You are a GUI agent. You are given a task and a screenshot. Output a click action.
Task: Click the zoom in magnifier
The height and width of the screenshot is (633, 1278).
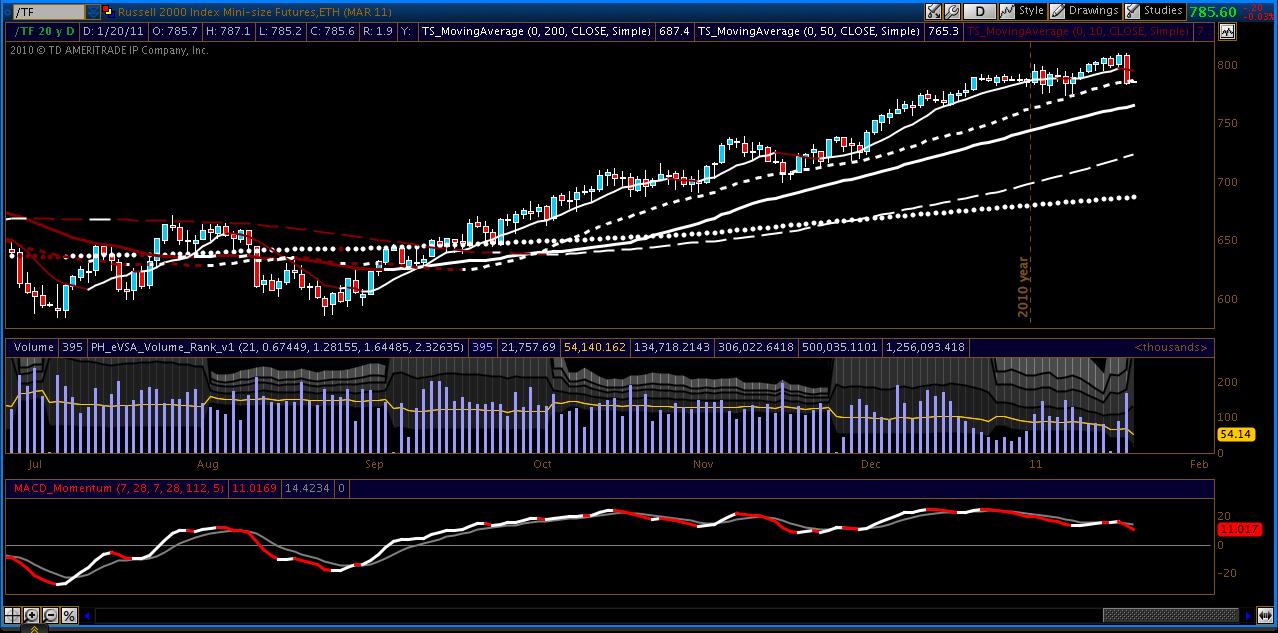coord(31,615)
